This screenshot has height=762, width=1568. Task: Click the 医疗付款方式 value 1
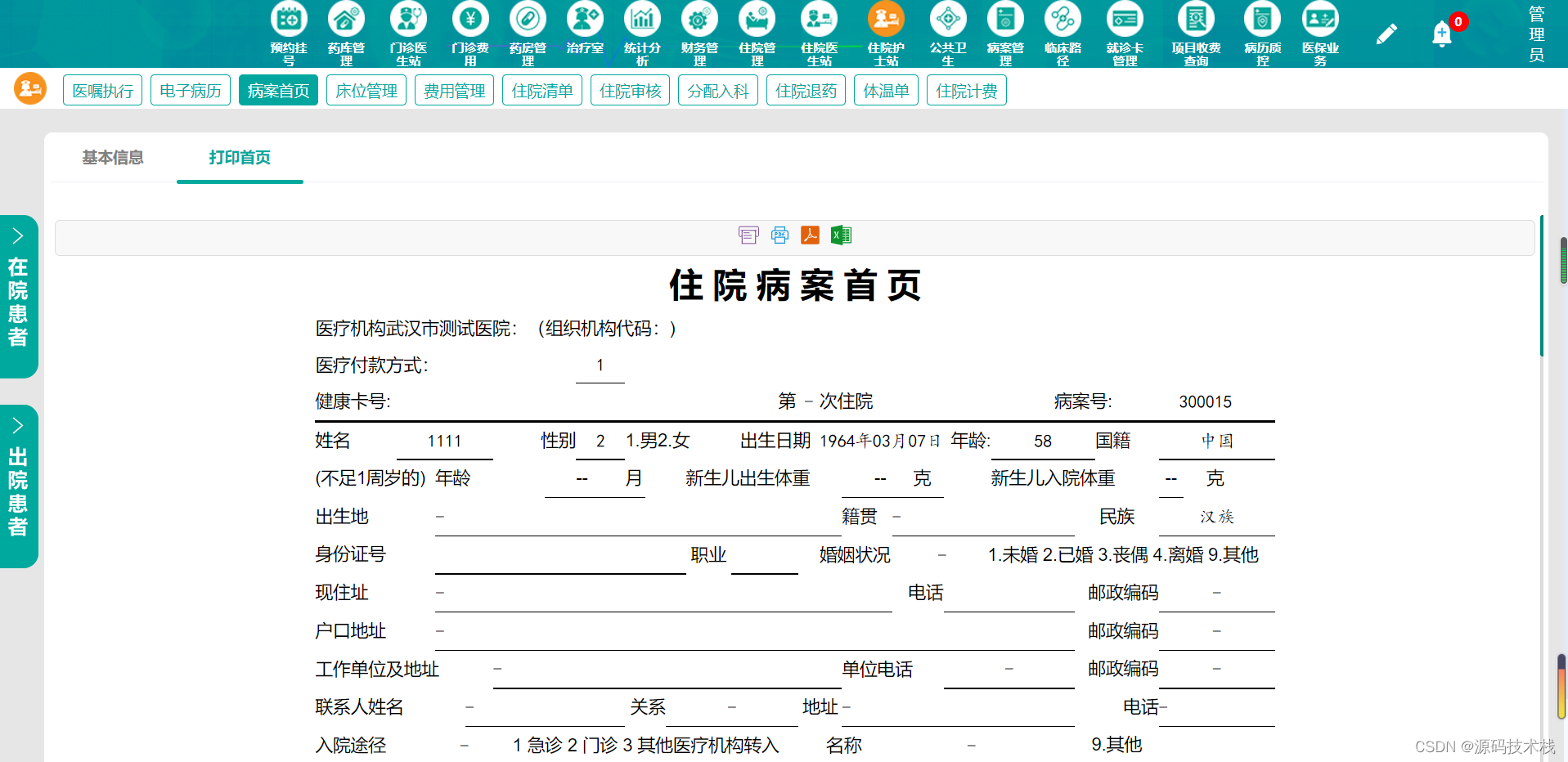[x=600, y=365]
